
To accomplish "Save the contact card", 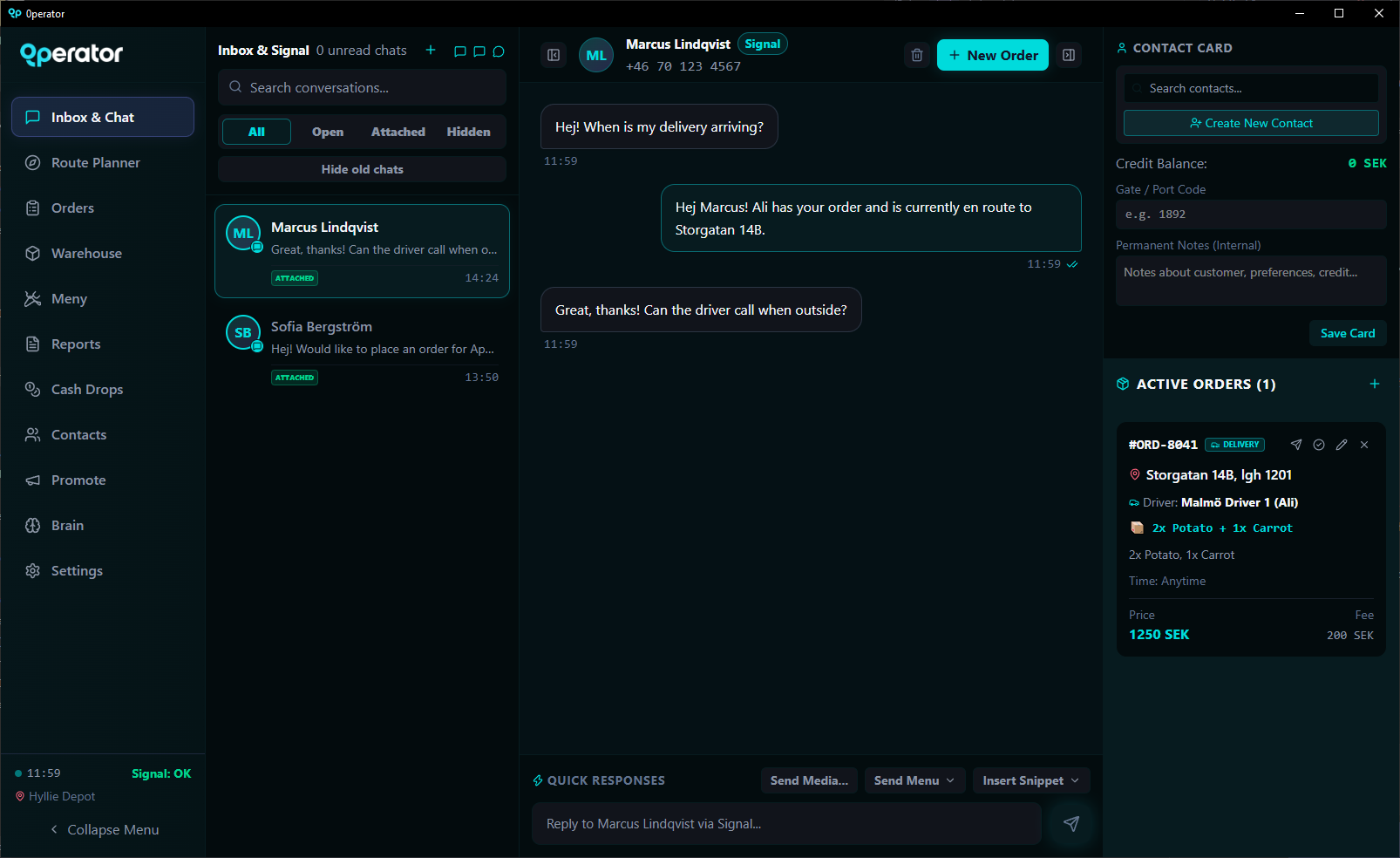I will pyautogui.click(x=1348, y=333).
